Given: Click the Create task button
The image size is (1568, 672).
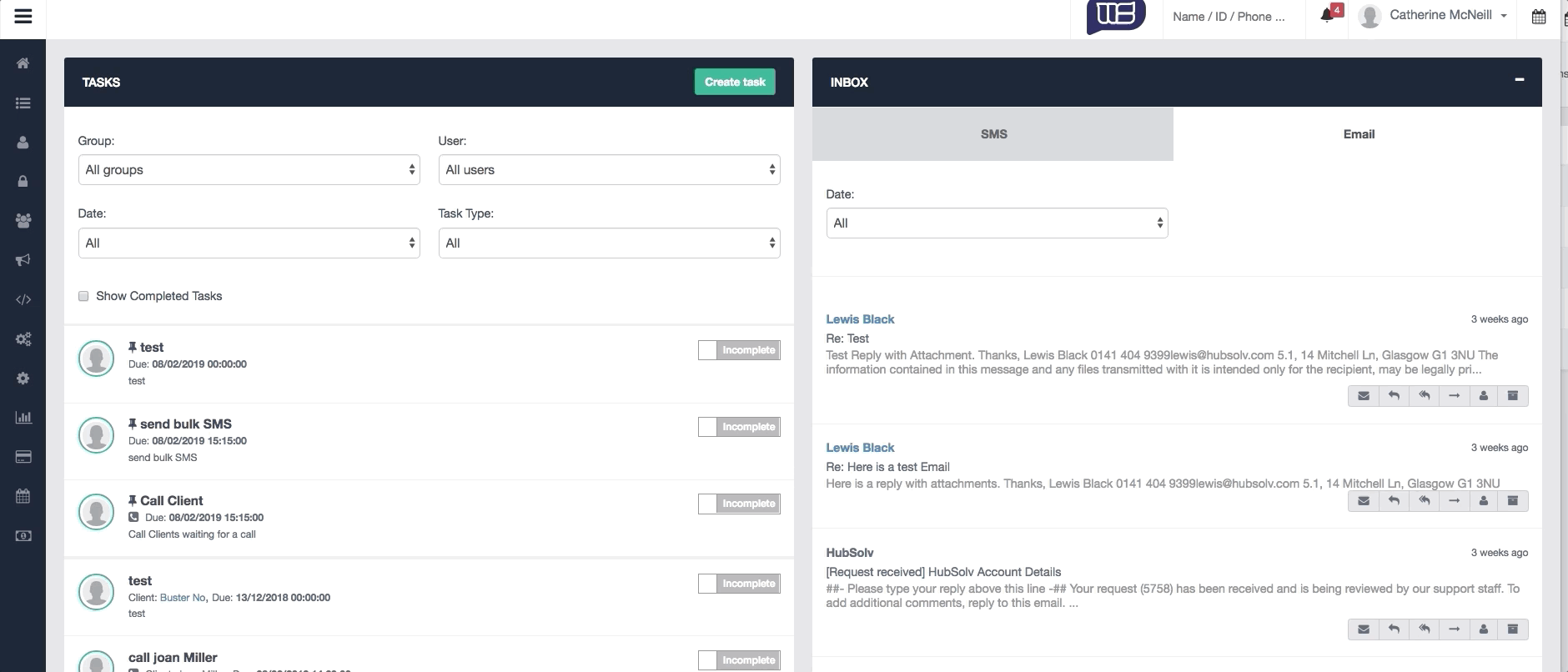Looking at the screenshot, I should tap(735, 82).
